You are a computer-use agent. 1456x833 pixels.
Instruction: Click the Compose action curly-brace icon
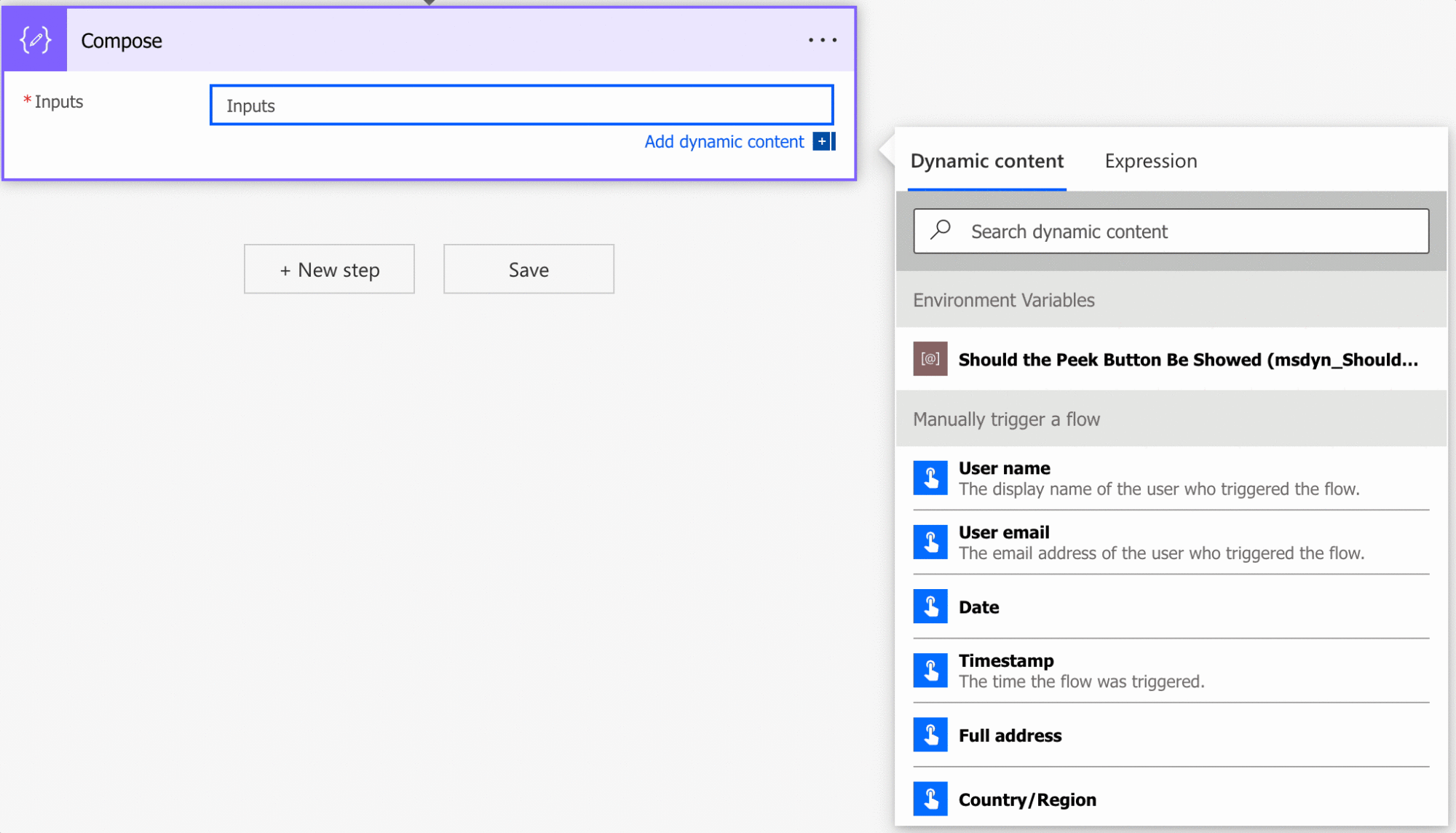[x=35, y=40]
